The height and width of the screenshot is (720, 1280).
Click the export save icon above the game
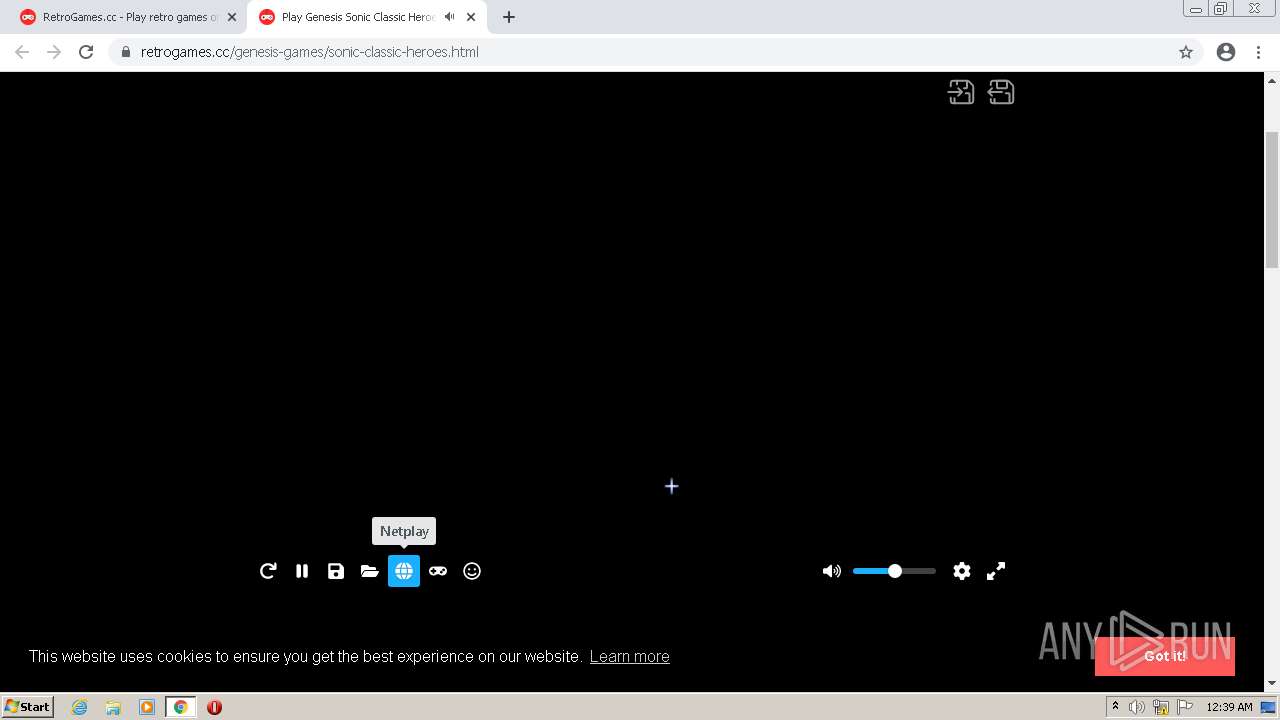pos(1001,92)
